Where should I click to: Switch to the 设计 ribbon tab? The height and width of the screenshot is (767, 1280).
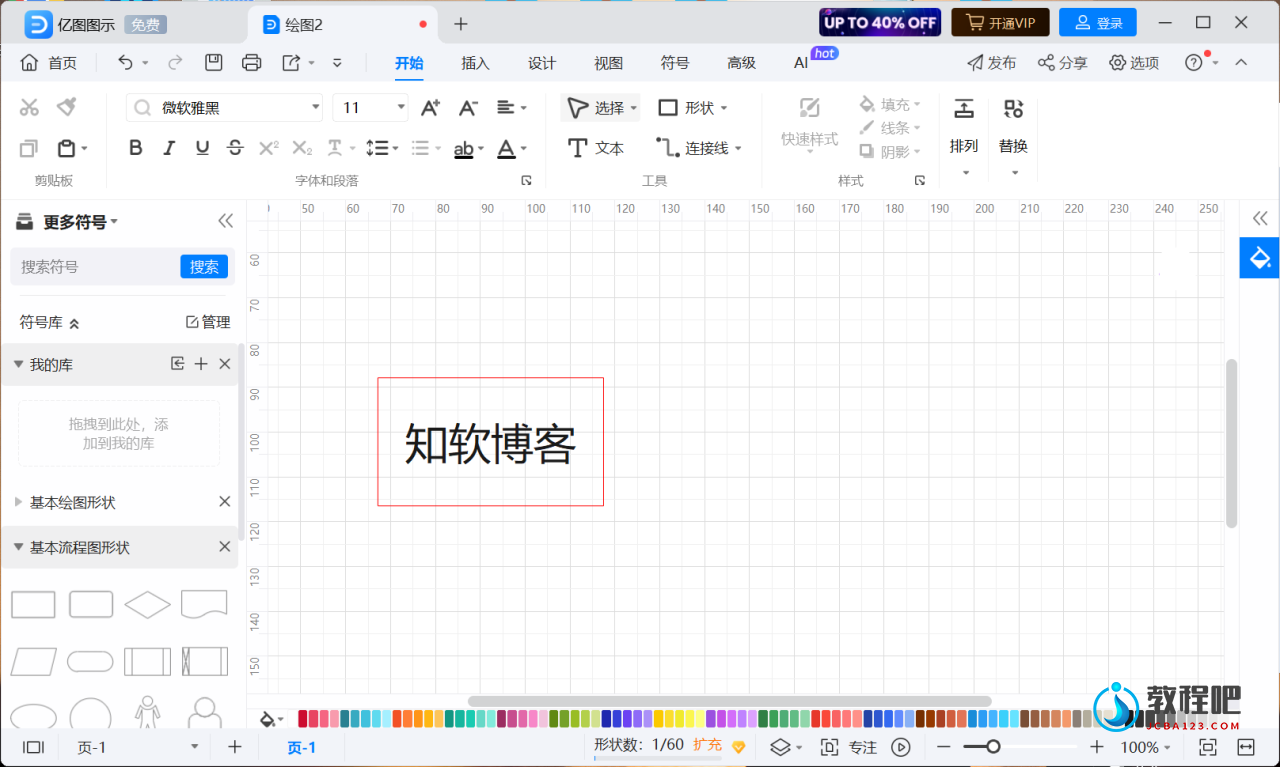click(542, 63)
